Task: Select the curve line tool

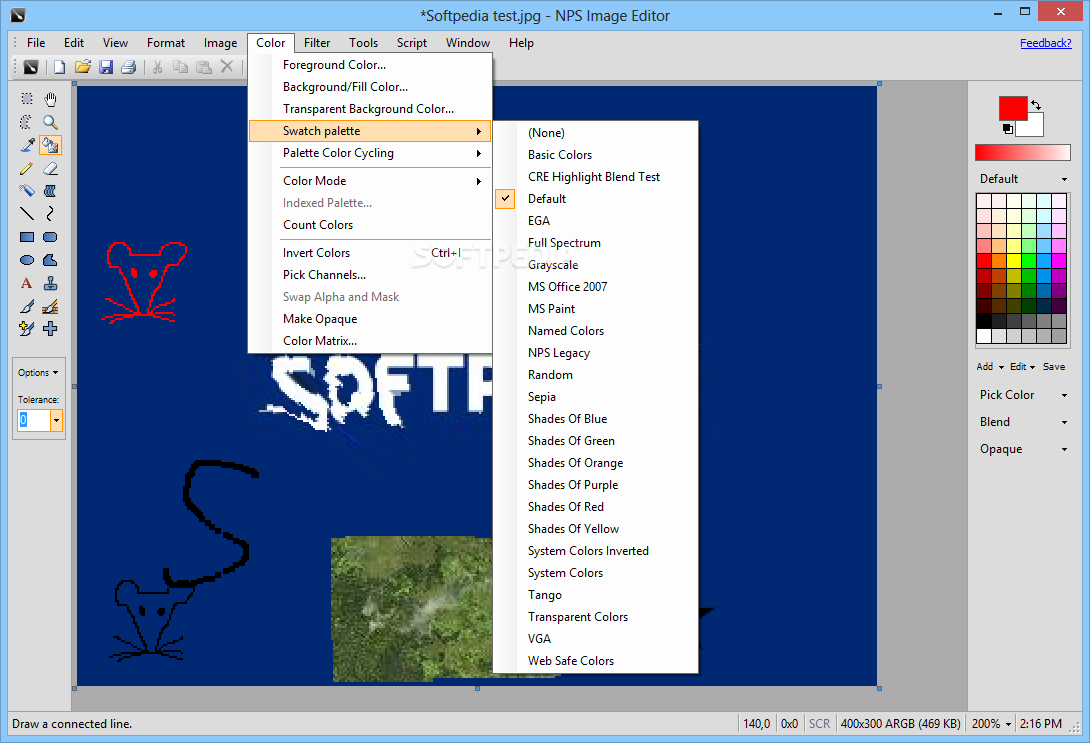Action: coord(50,213)
